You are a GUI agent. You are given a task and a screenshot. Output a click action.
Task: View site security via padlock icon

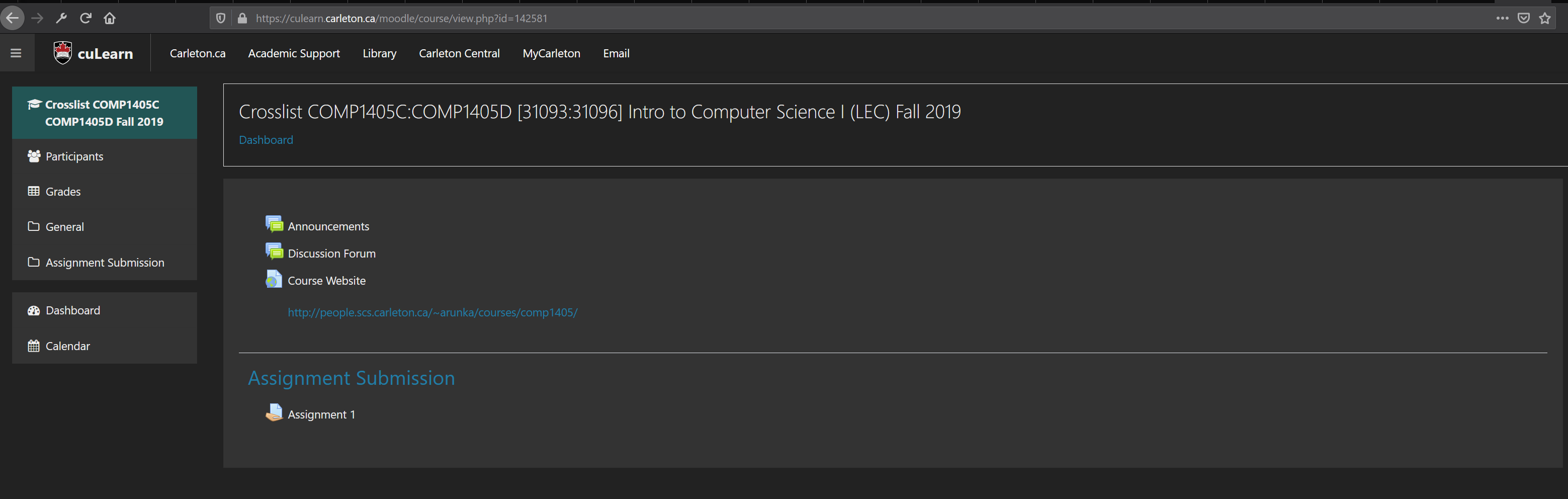point(242,18)
